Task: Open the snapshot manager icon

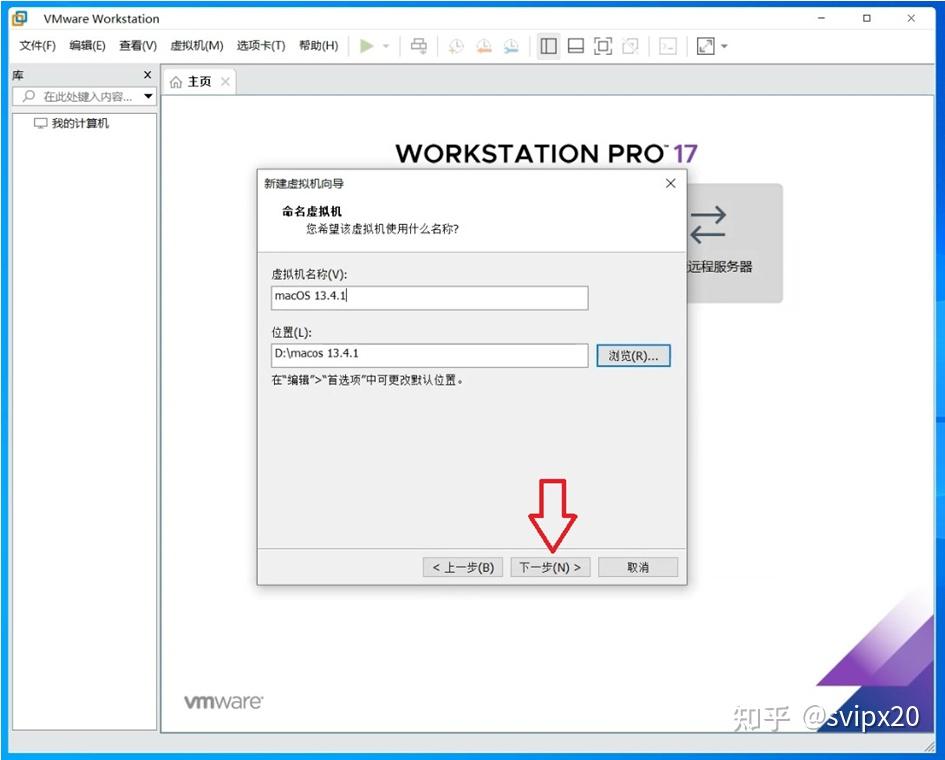Action: point(511,46)
